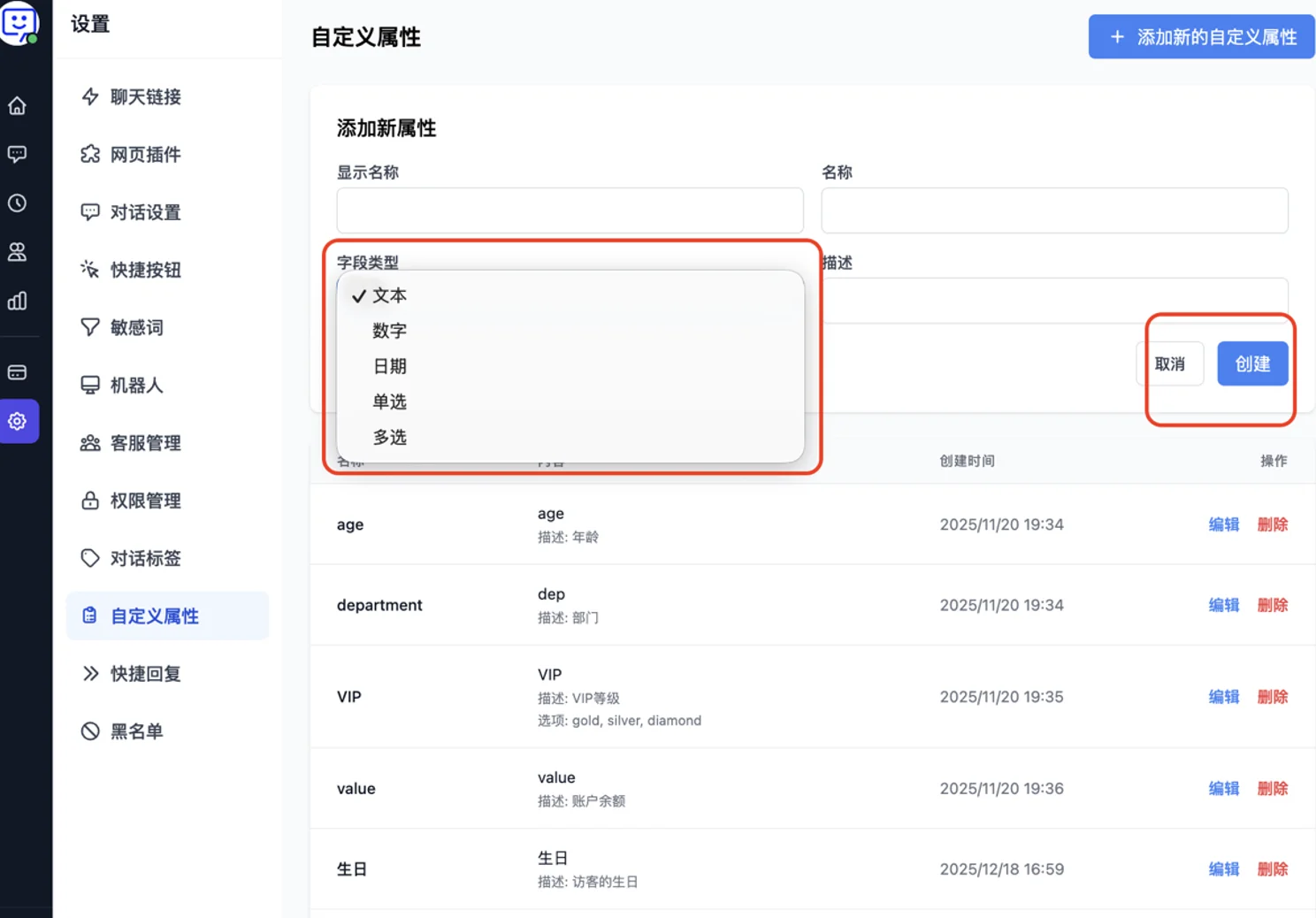Edit the age attribute via 编辑 link
Viewport: 1316px width, 918px height.
1223,524
